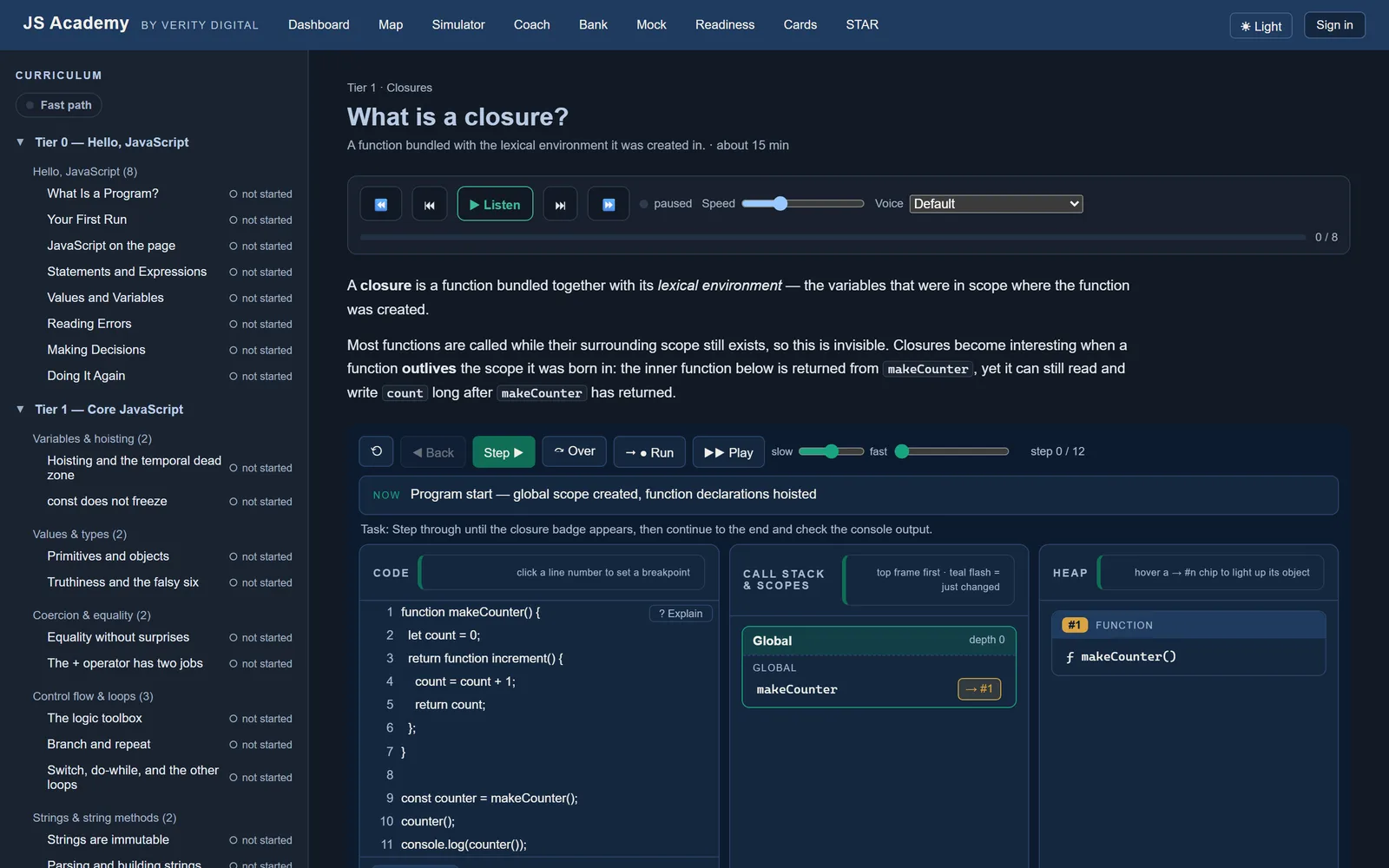Click the status circle for Your First Run
The width and height of the screenshot is (1389, 868).
pos(234,220)
